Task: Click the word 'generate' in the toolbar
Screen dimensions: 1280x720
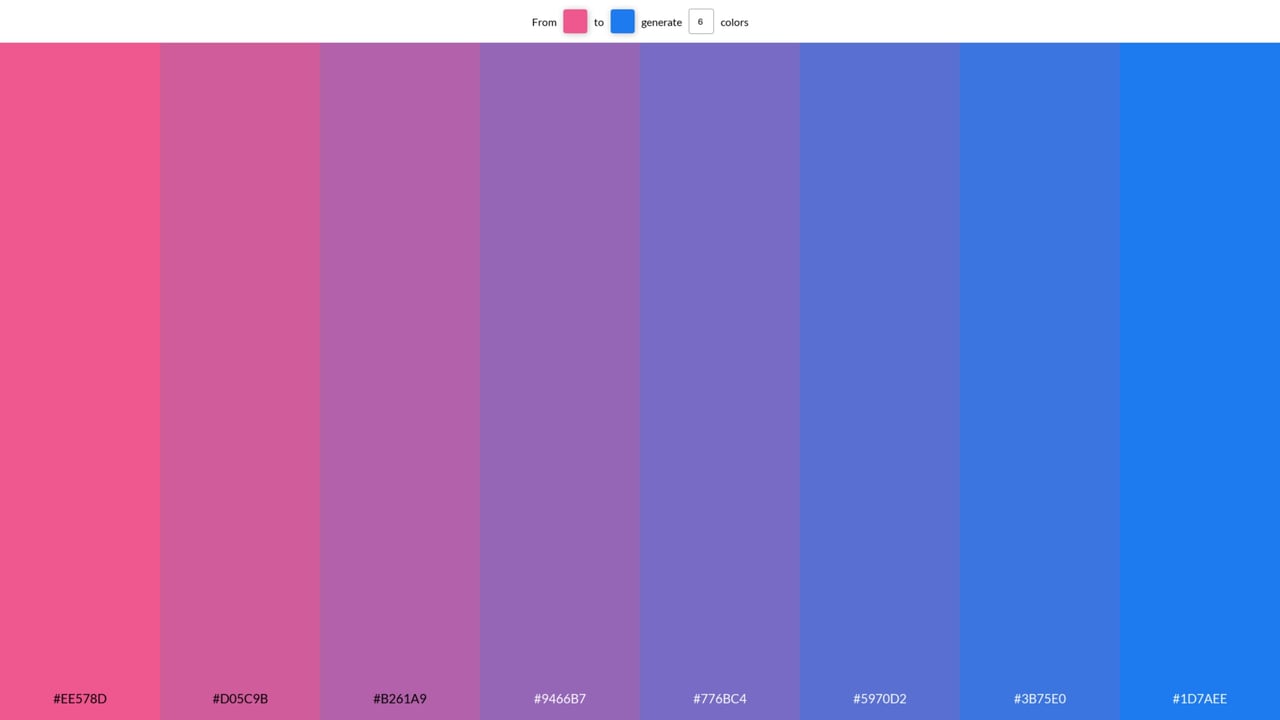Action: point(661,21)
